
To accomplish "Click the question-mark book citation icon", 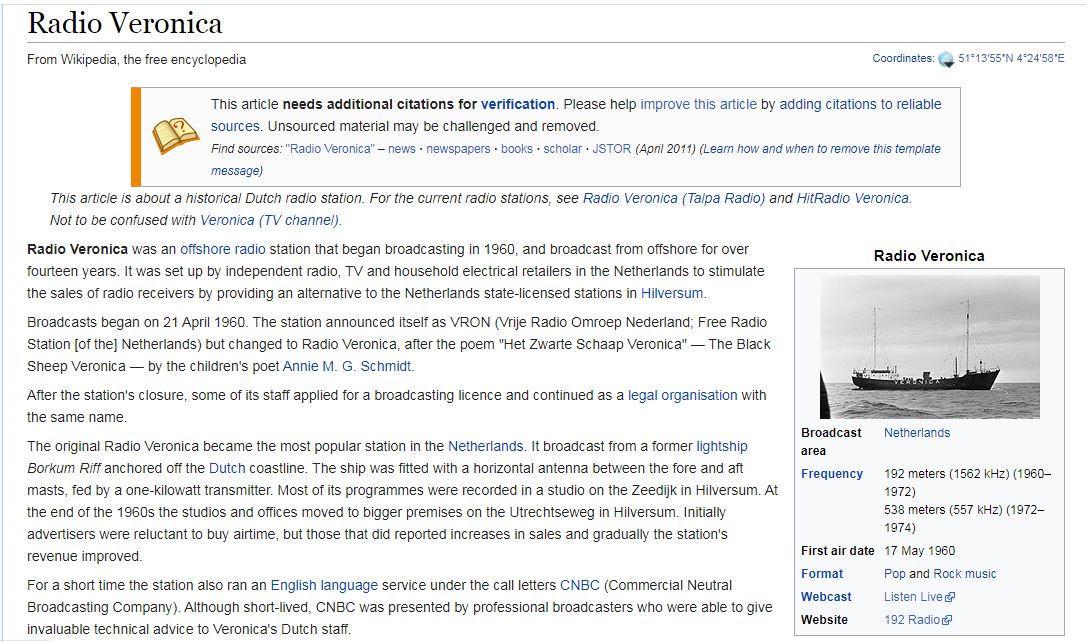I will (175, 136).
